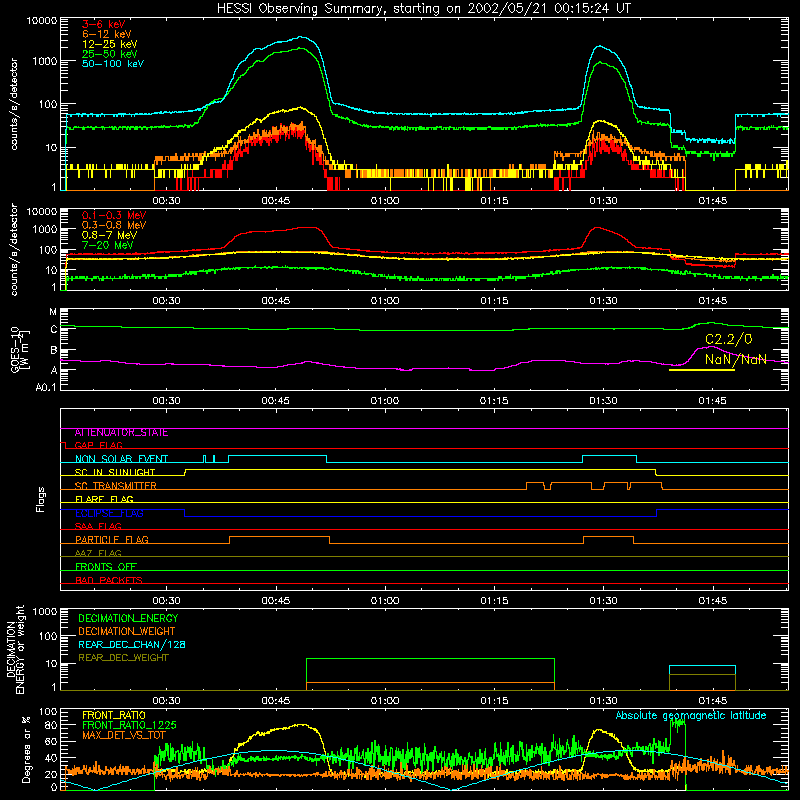This screenshot has width=800, height=800.
Task: Select the 0.1-0.3 MeV legend label
Action: 114,215
